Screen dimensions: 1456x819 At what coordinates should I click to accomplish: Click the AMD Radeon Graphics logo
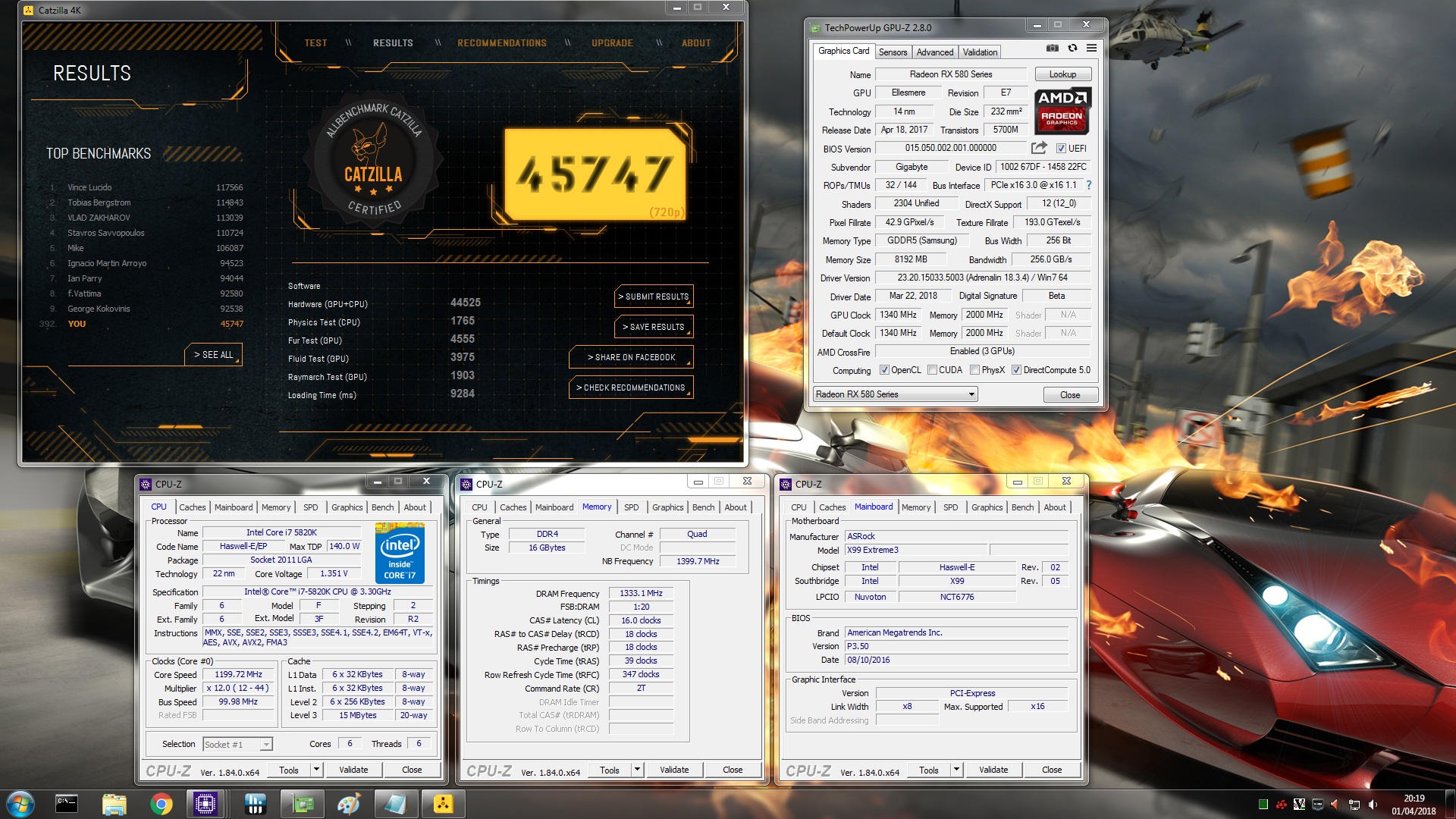[1062, 111]
